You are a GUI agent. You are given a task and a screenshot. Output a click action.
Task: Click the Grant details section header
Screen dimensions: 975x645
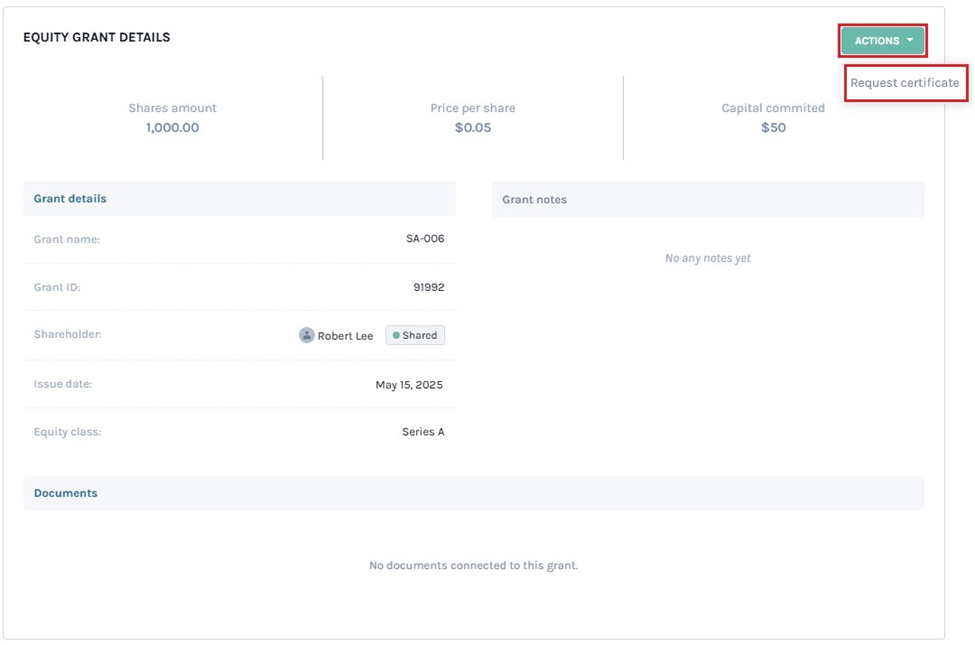70,199
